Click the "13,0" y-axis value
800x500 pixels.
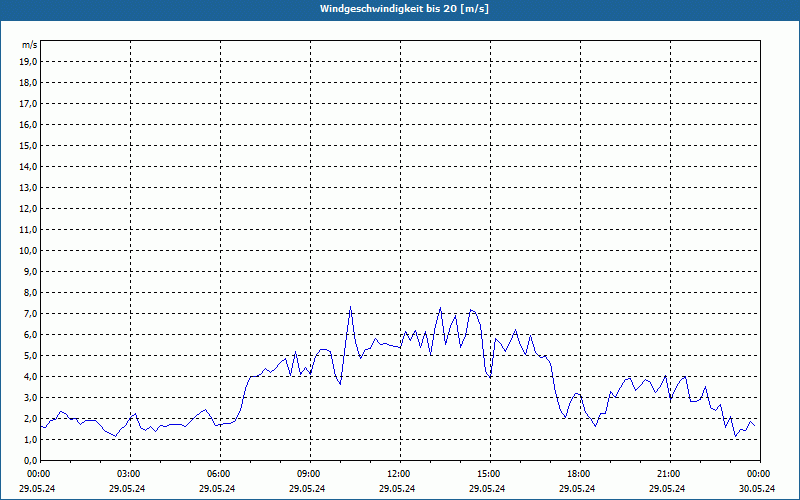[x=28, y=187]
